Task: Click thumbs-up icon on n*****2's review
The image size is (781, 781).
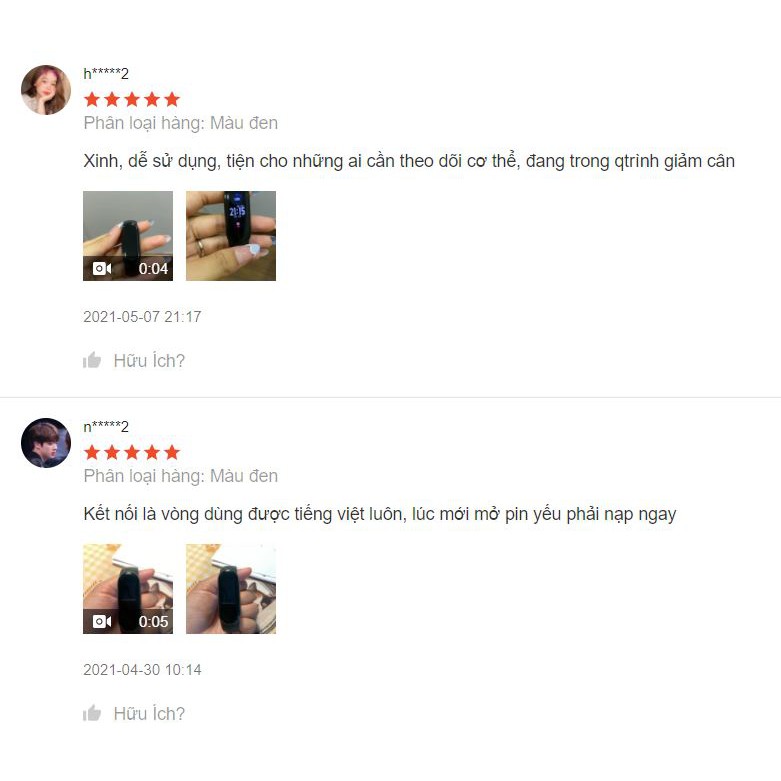Action: click(x=92, y=713)
